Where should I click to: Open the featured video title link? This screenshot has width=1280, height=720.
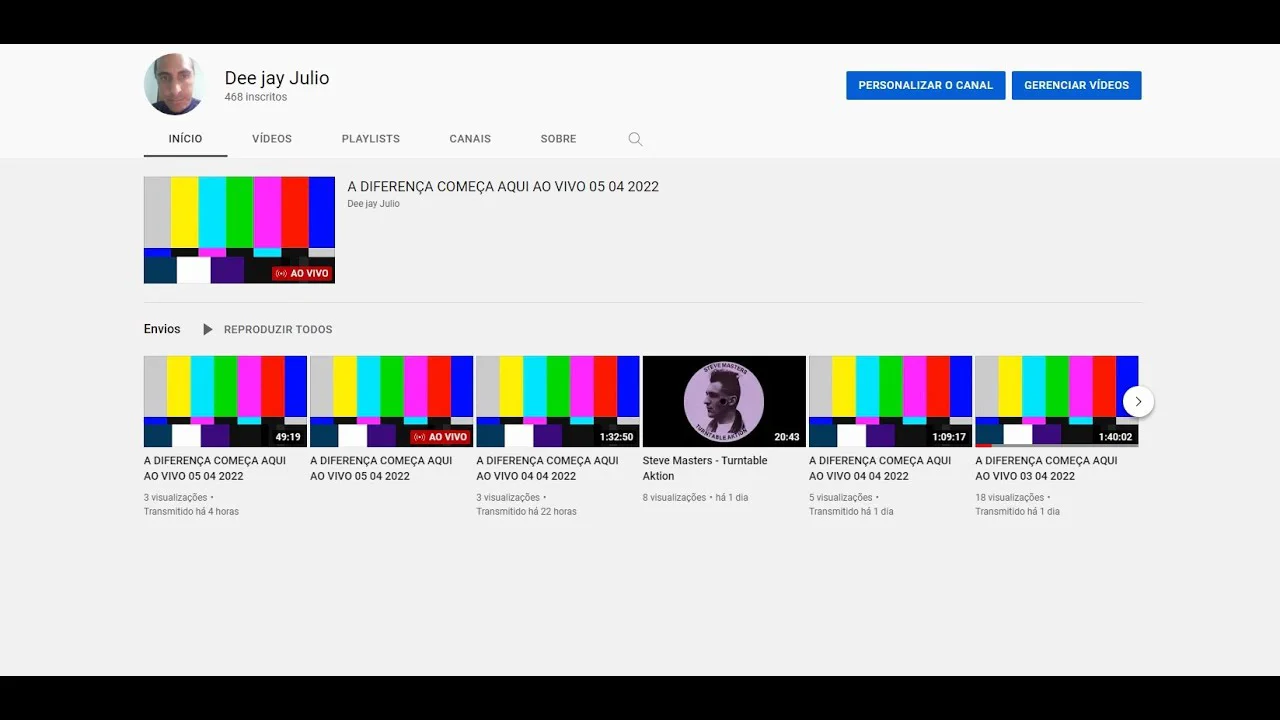pos(503,187)
